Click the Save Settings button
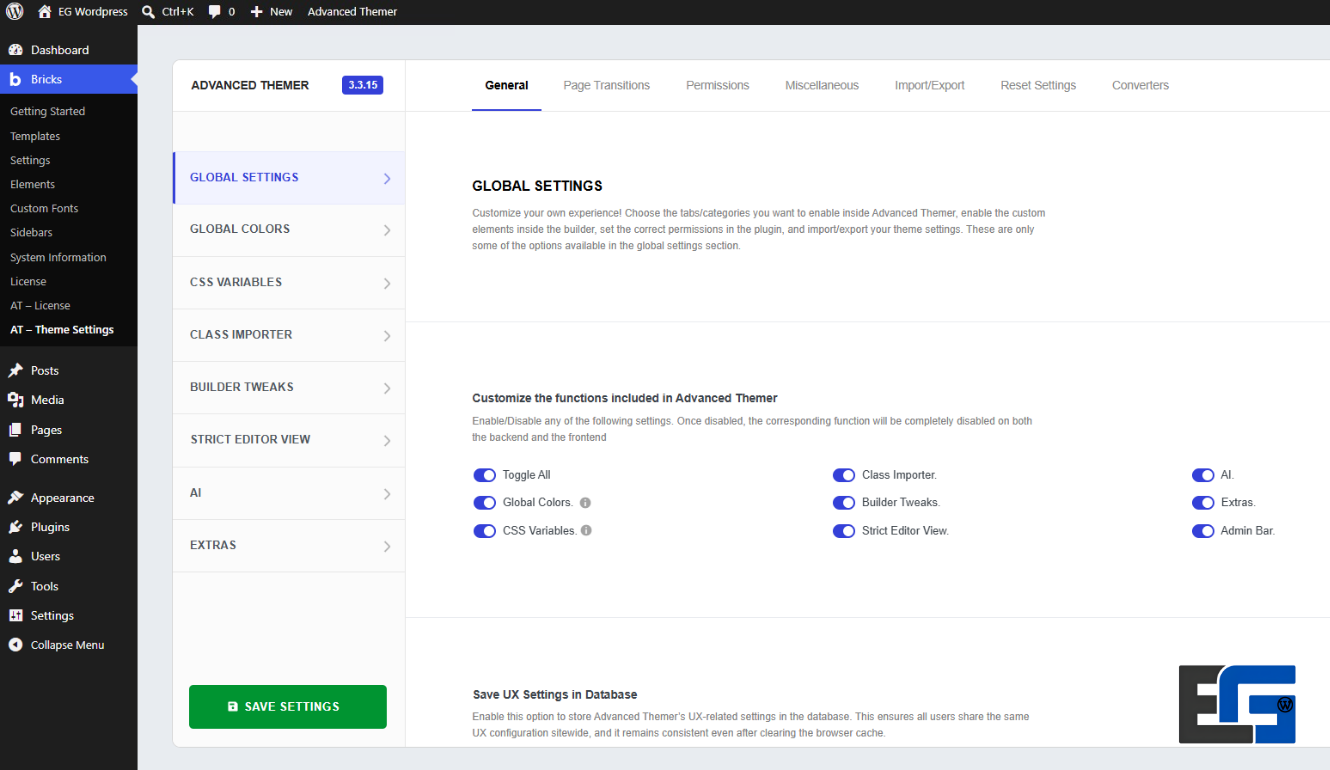 [288, 706]
